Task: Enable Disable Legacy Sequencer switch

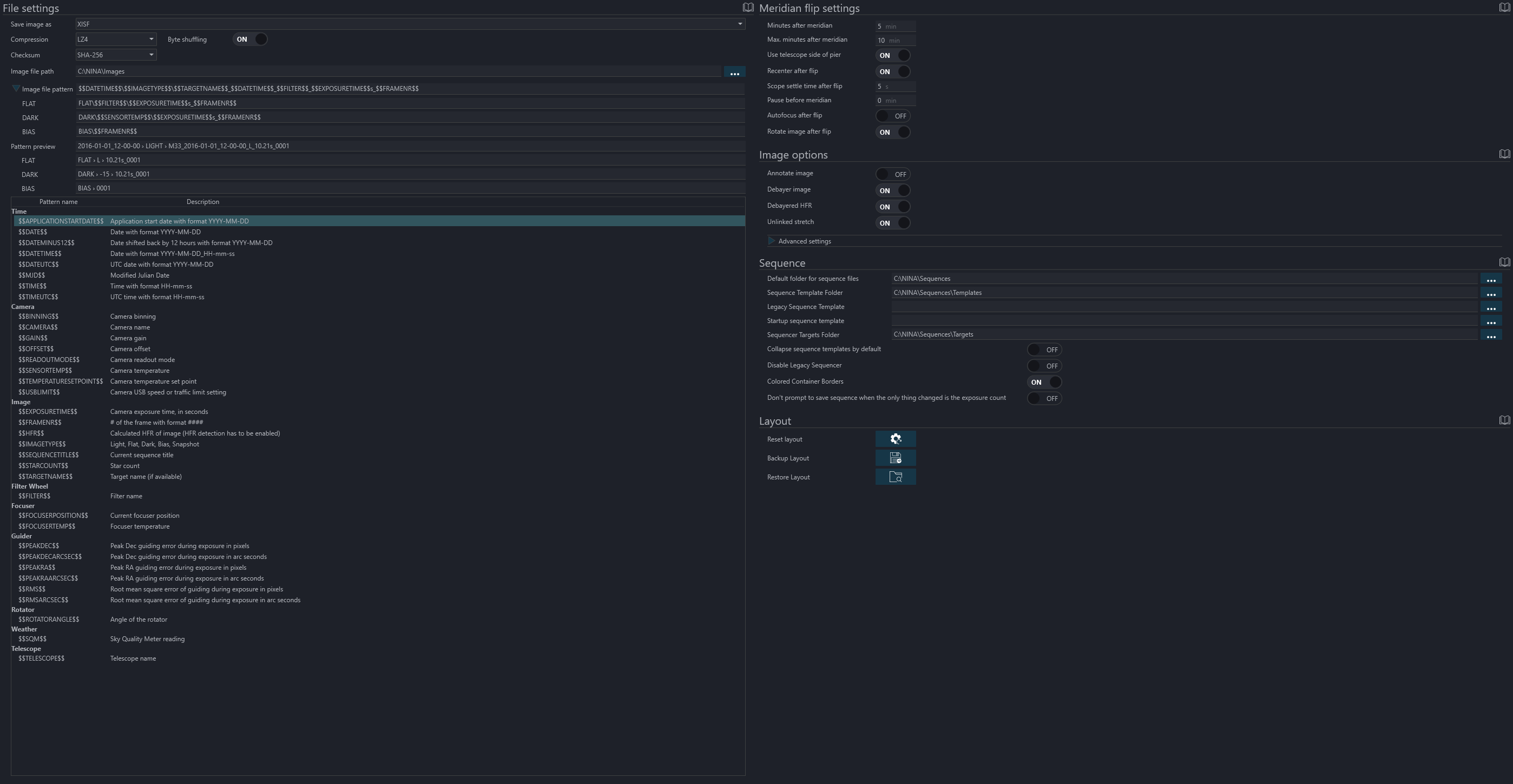Action: [x=1044, y=366]
